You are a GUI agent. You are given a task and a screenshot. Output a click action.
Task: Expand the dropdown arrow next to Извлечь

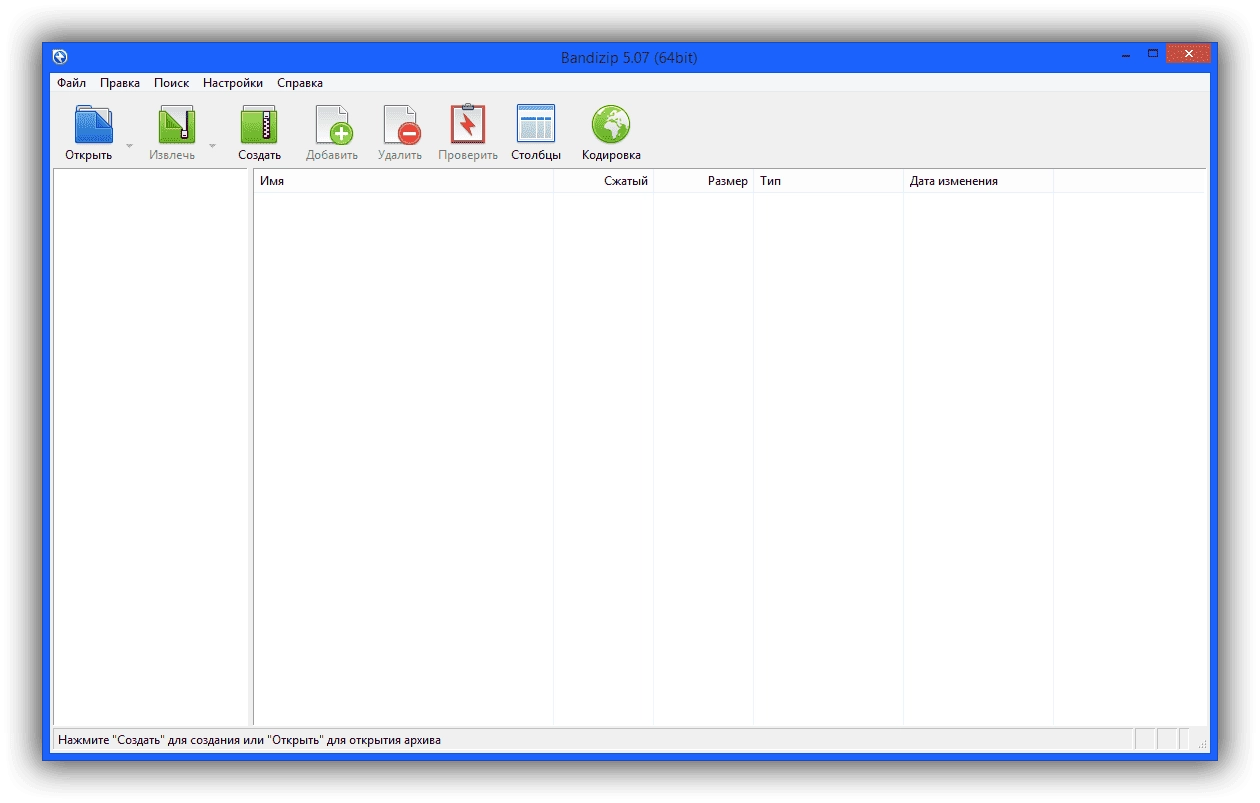212,146
